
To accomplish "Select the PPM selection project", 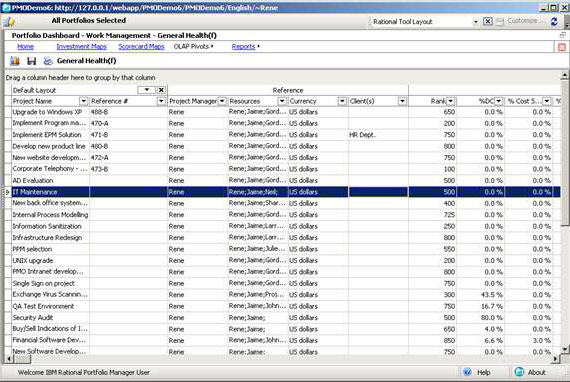I will point(32,249).
